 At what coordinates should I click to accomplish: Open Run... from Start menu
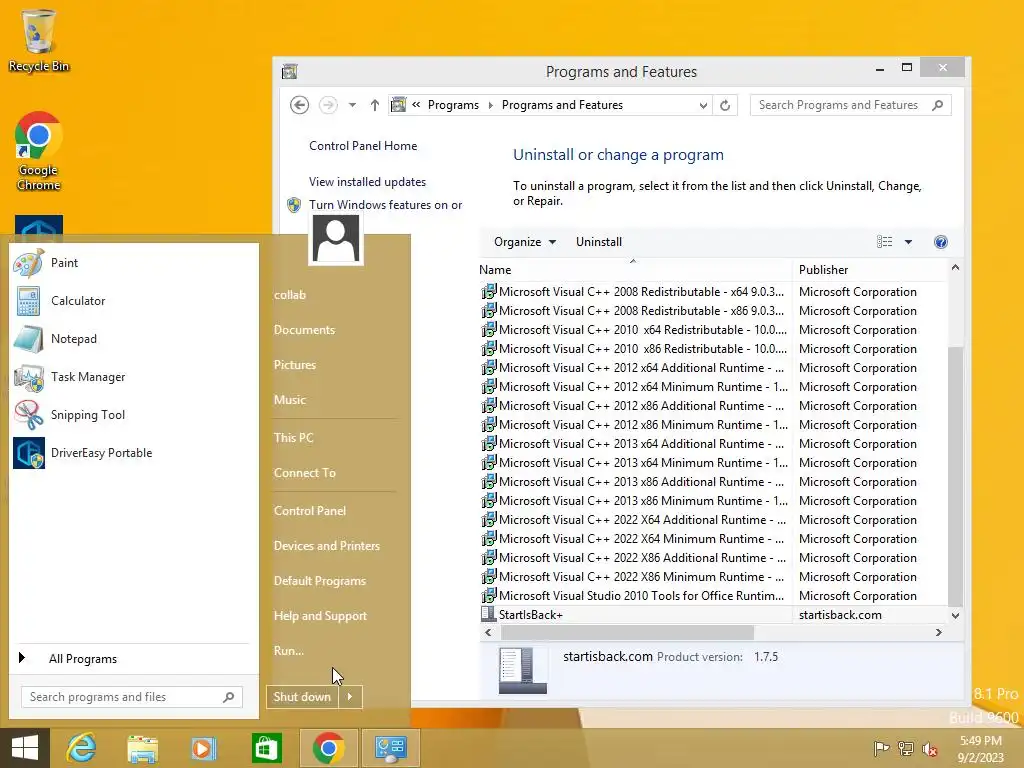click(x=289, y=651)
